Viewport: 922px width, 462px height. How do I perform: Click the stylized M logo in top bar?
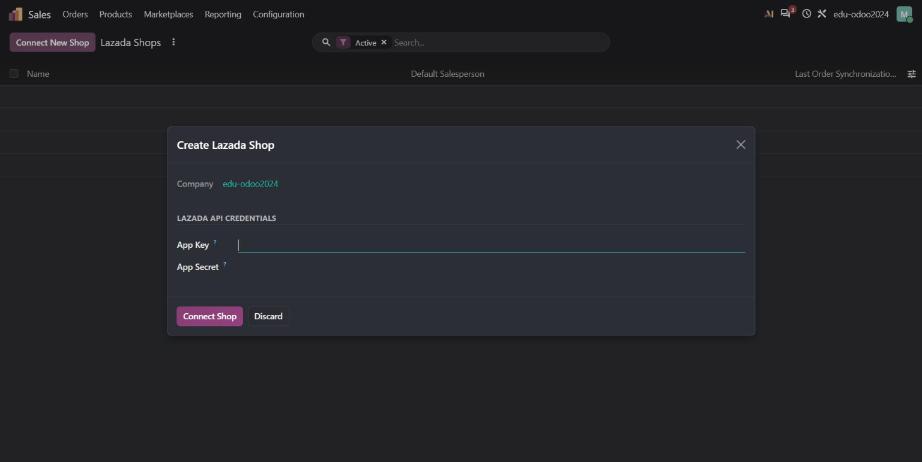pyautogui.click(x=769, y=14)
